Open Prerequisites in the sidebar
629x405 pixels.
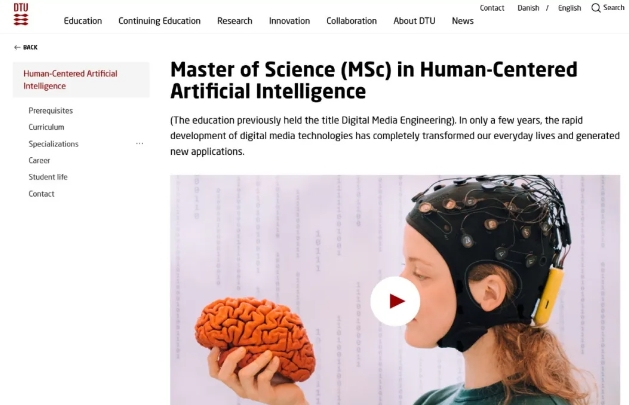51,111
